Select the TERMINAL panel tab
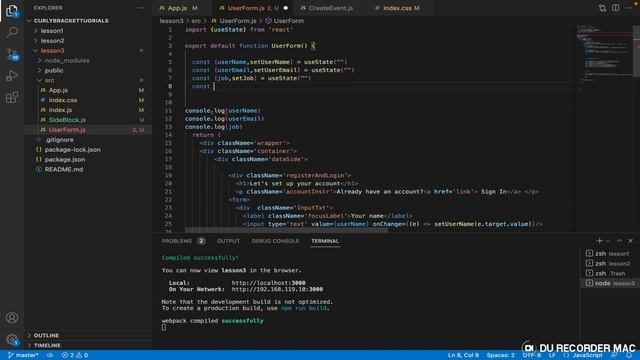The image size is (640, 360). pos(325,241)
